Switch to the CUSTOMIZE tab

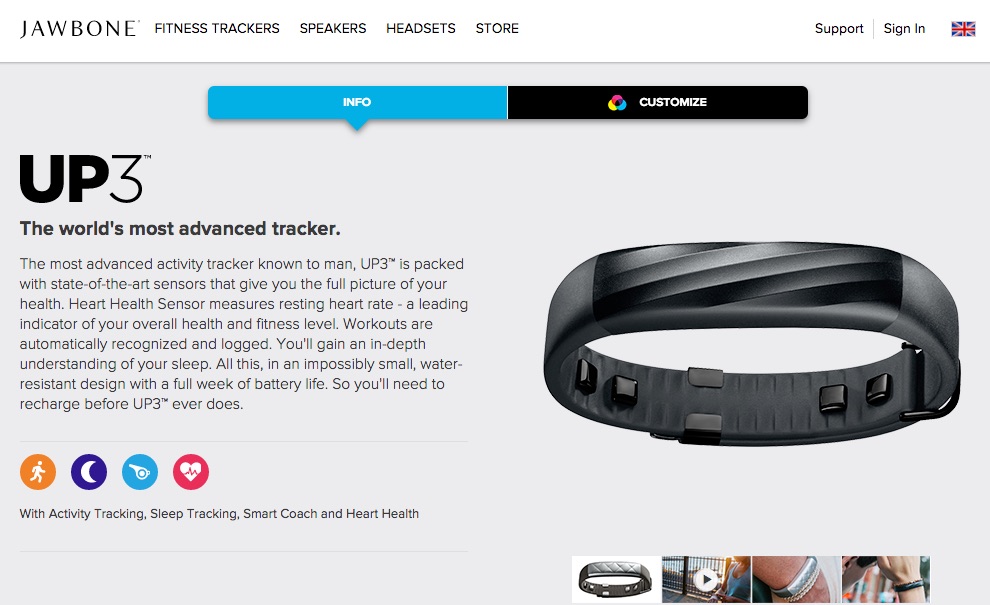pyautogui.click(x=658, y=102)
